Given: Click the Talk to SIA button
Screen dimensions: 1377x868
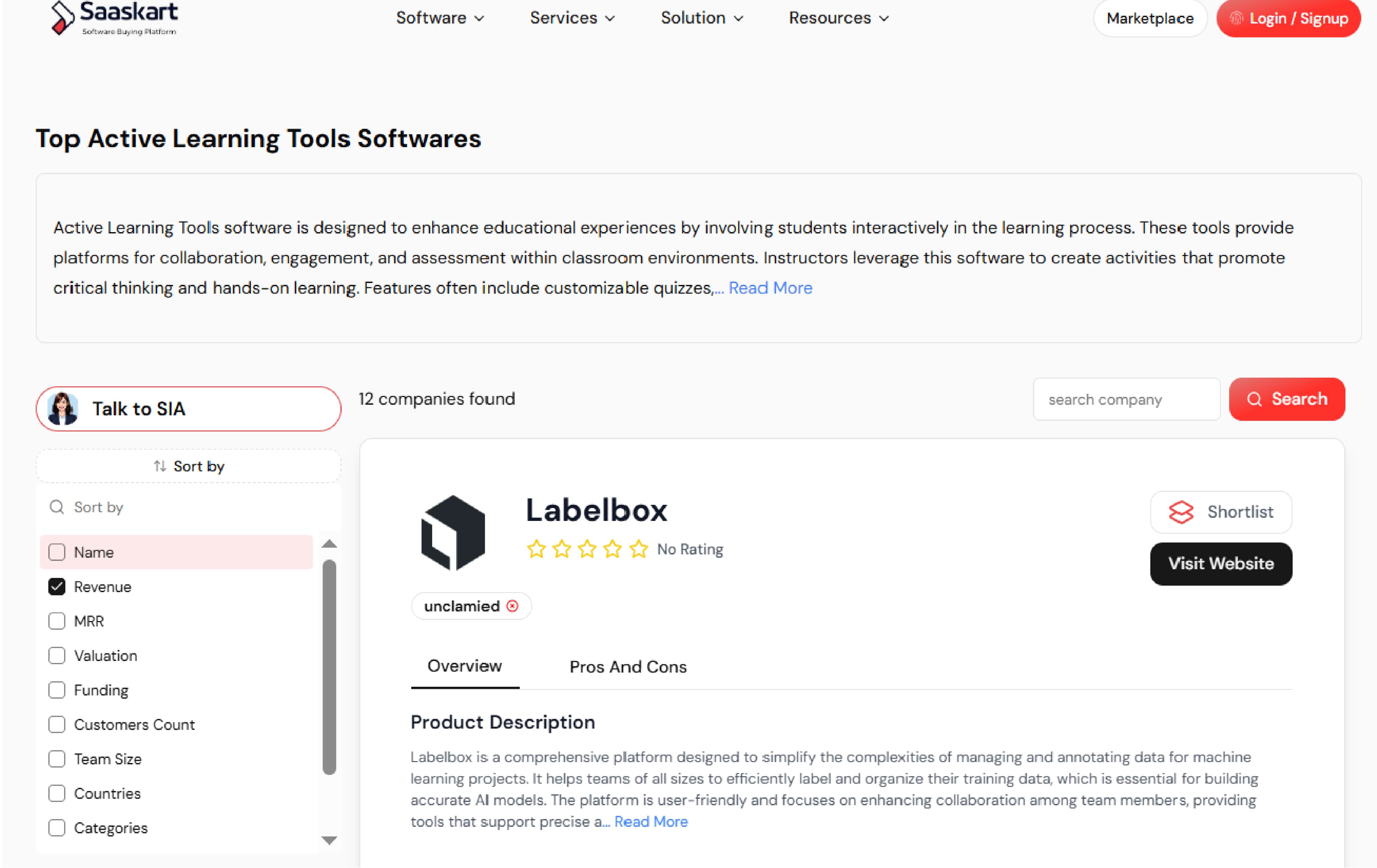Looking at the screenshot, I should pyautogui.click(x=189, y=409).
